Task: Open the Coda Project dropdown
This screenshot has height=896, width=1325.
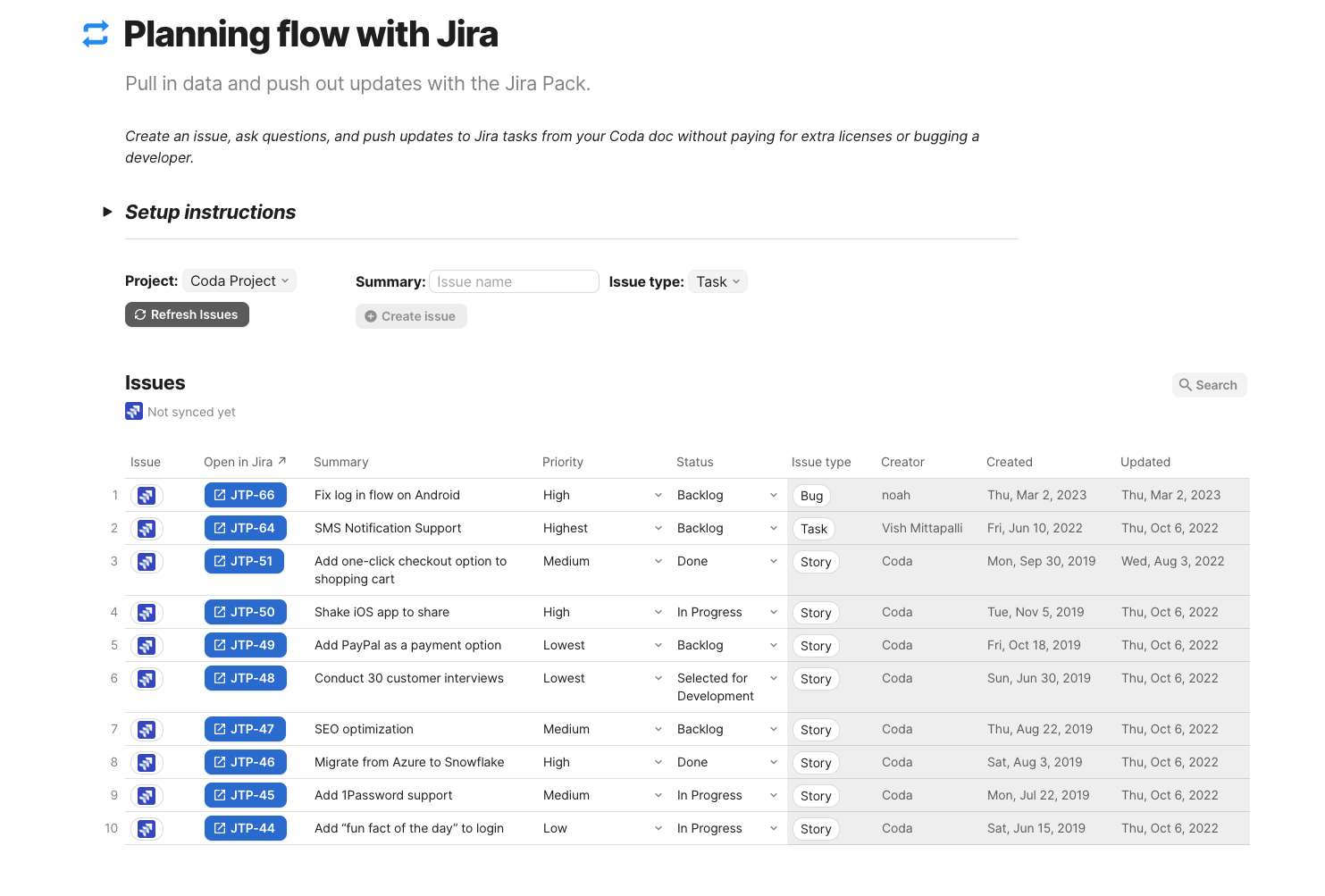Action: tap(239, 281)
